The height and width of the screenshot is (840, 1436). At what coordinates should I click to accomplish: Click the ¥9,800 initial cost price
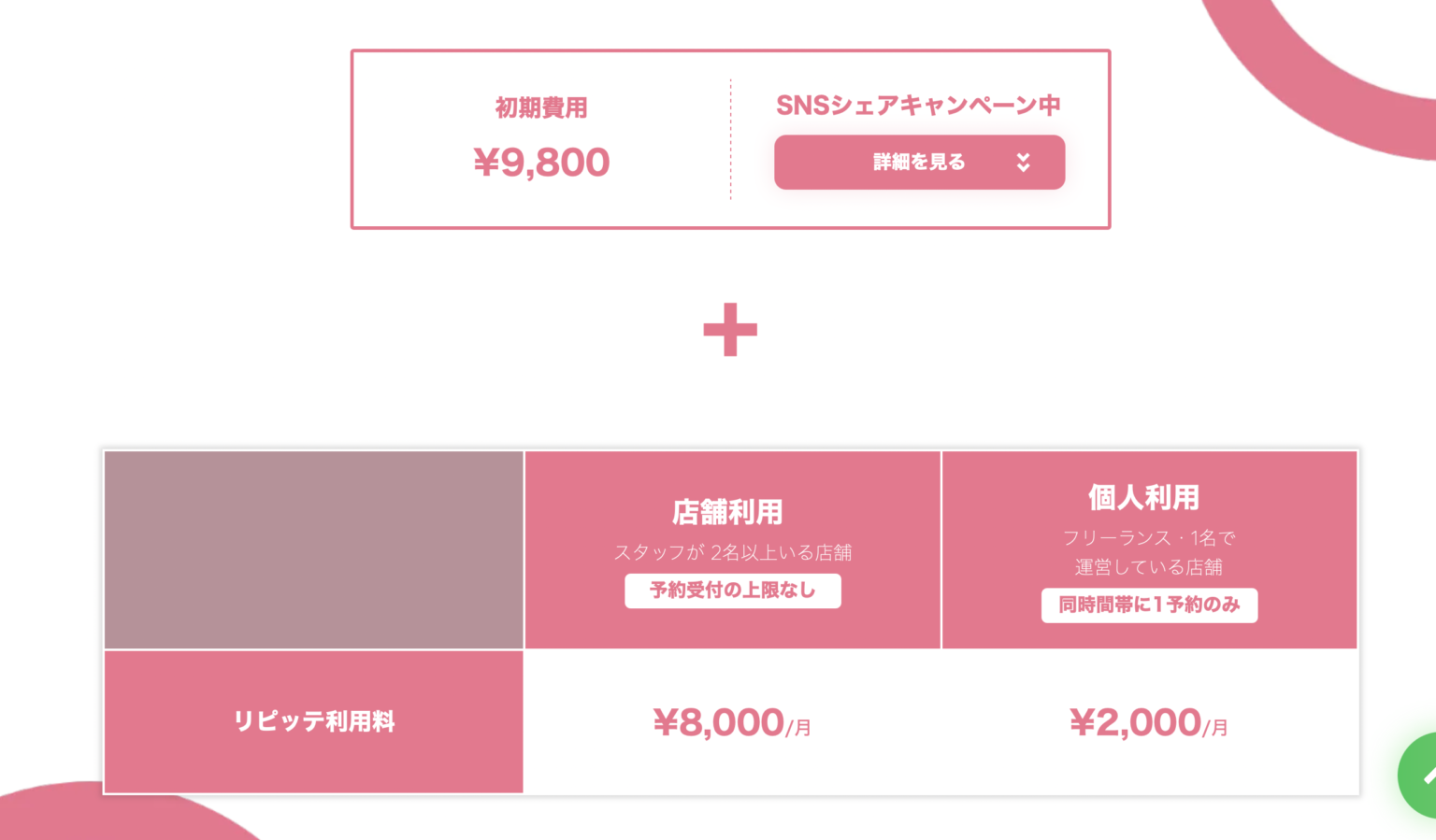pos(541,163)
